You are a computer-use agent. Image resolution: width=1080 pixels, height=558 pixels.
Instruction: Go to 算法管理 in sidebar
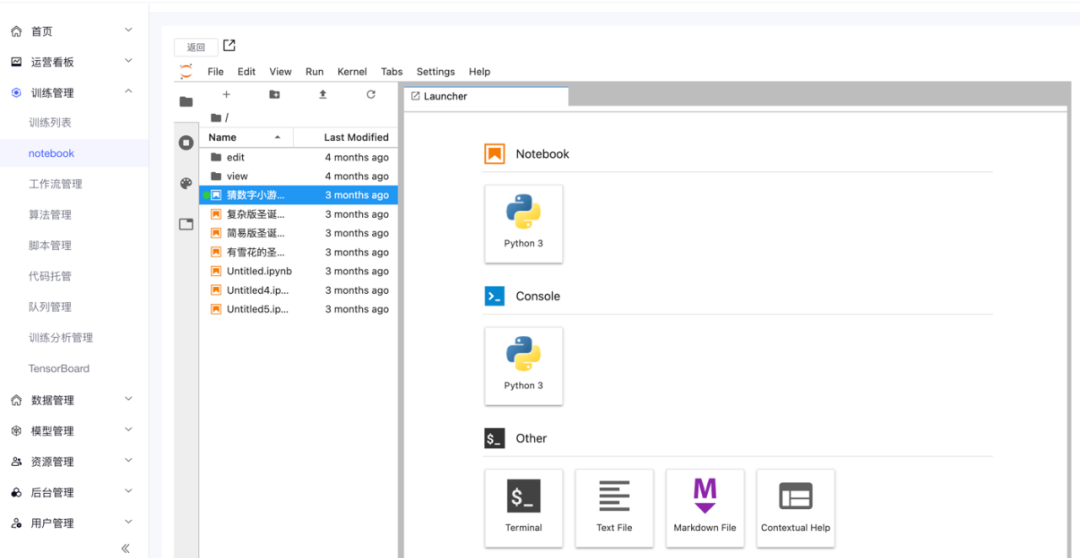pyautogui.click(x=50, y=215)
